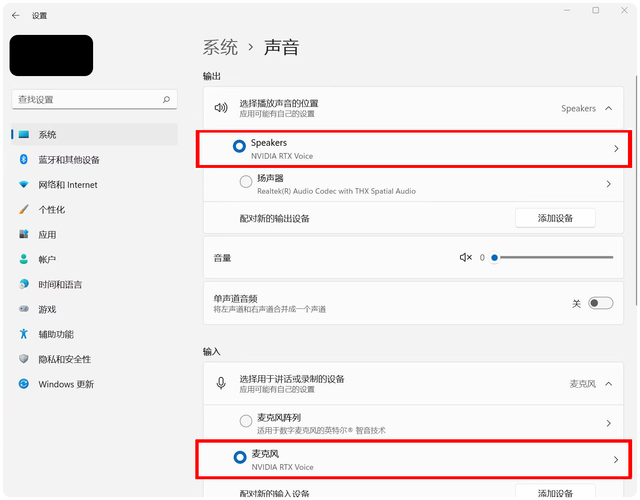The height and width of the screenshot is (500, 640).
Task: Click the 系统 monitor icon in sidebar
Action: [x=24, y=134]
